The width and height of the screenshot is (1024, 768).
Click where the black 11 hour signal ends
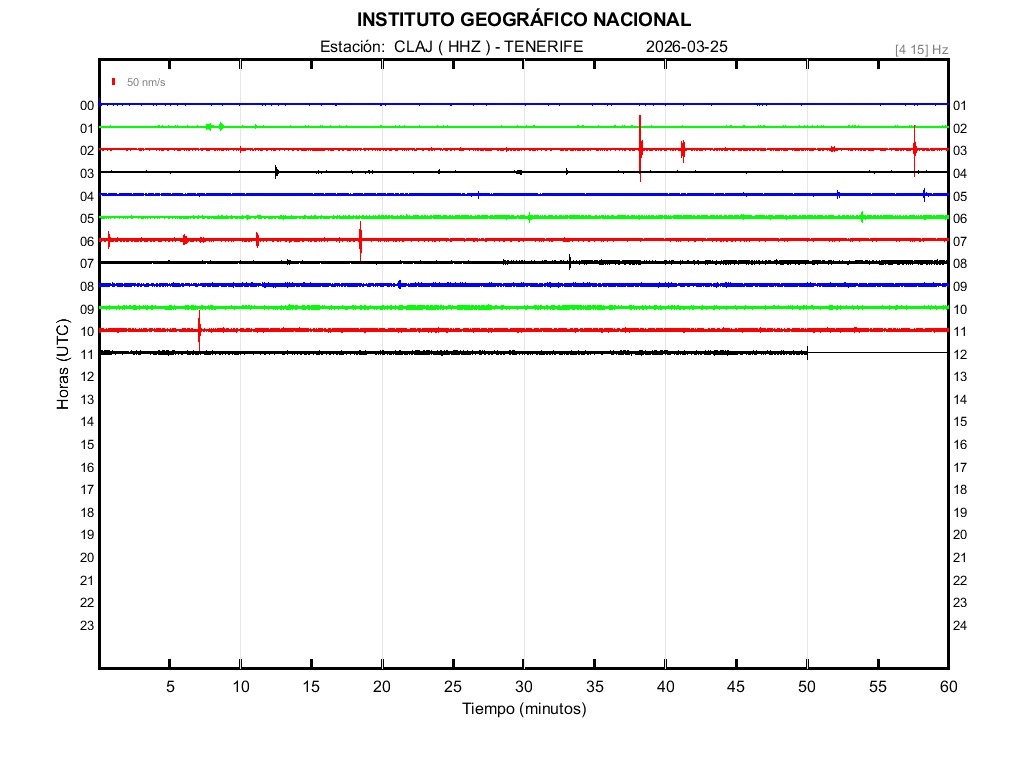(807, 352)
